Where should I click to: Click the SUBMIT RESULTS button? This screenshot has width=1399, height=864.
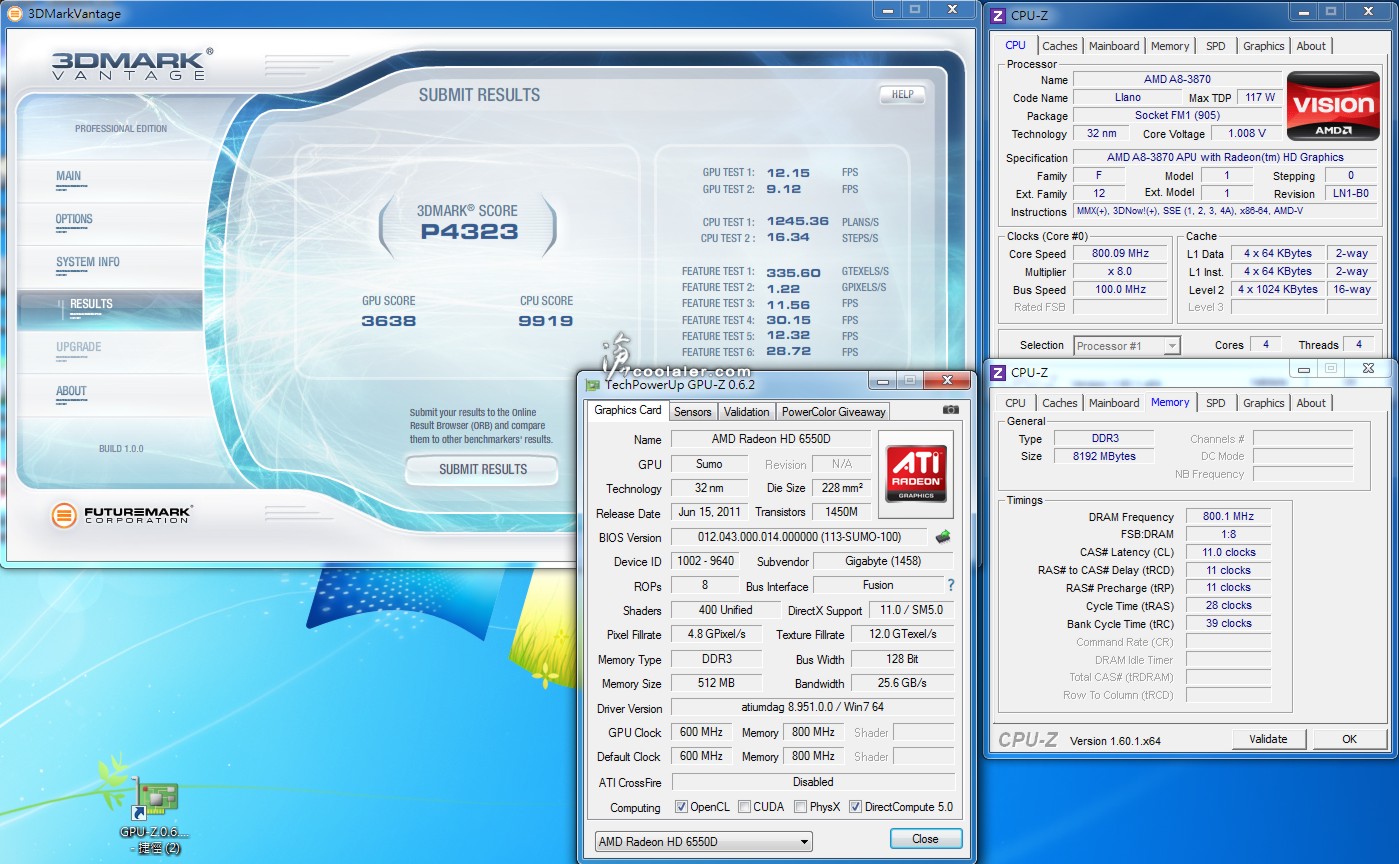(x=483, y=470)
